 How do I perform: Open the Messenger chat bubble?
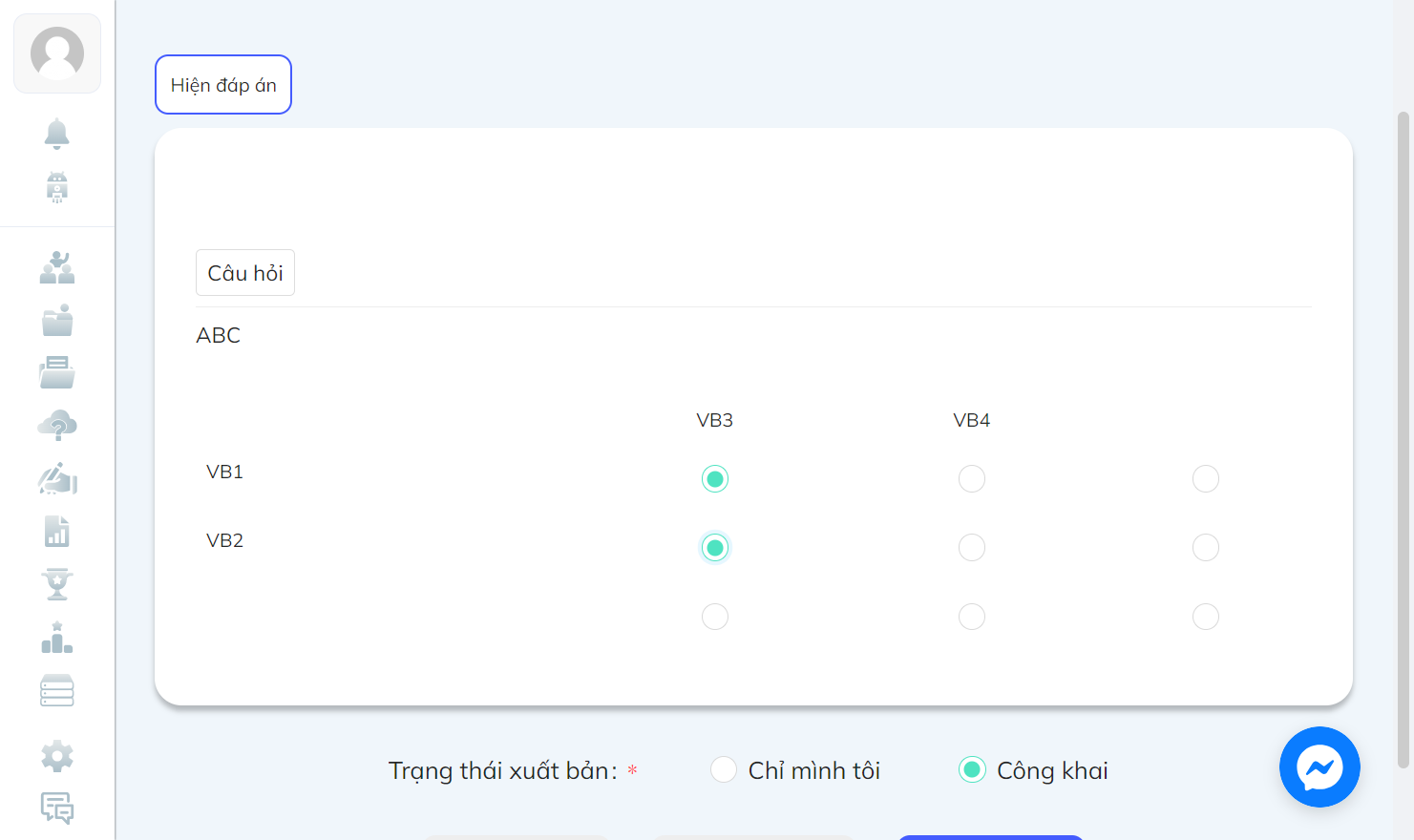tap(1319, 767)
